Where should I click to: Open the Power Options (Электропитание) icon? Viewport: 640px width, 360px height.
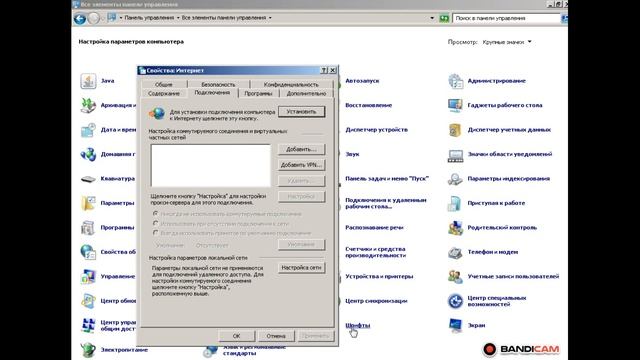(x=88, y=350)
